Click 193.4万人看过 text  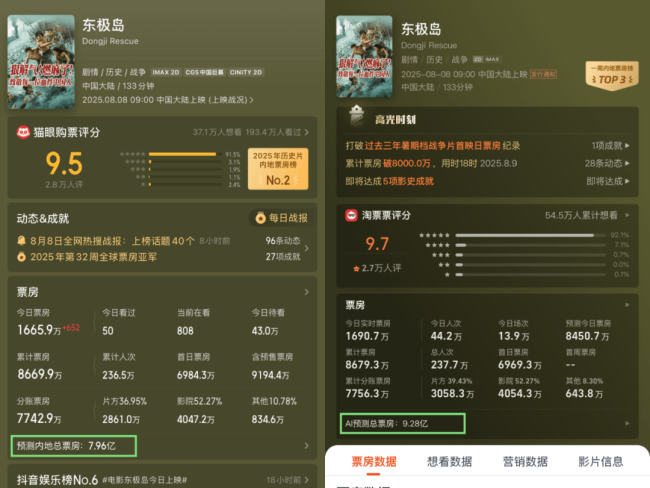click(x=273, y=132)
